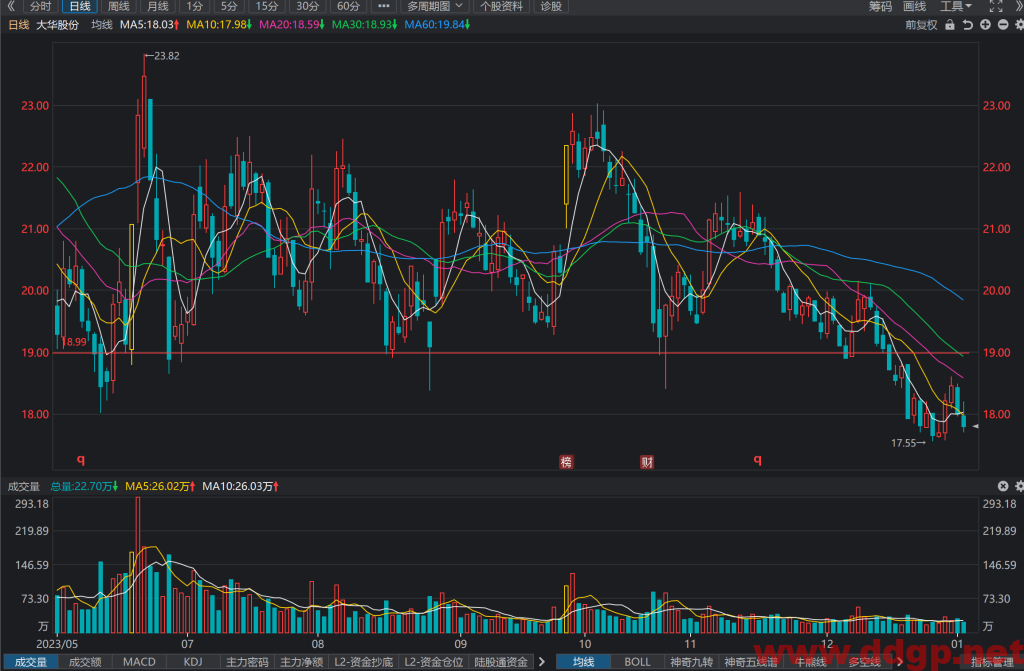The width and height of the screenshot is (1024, 671).
Task: Zoom in with the plus icon
Action: [x=985, y=25]
